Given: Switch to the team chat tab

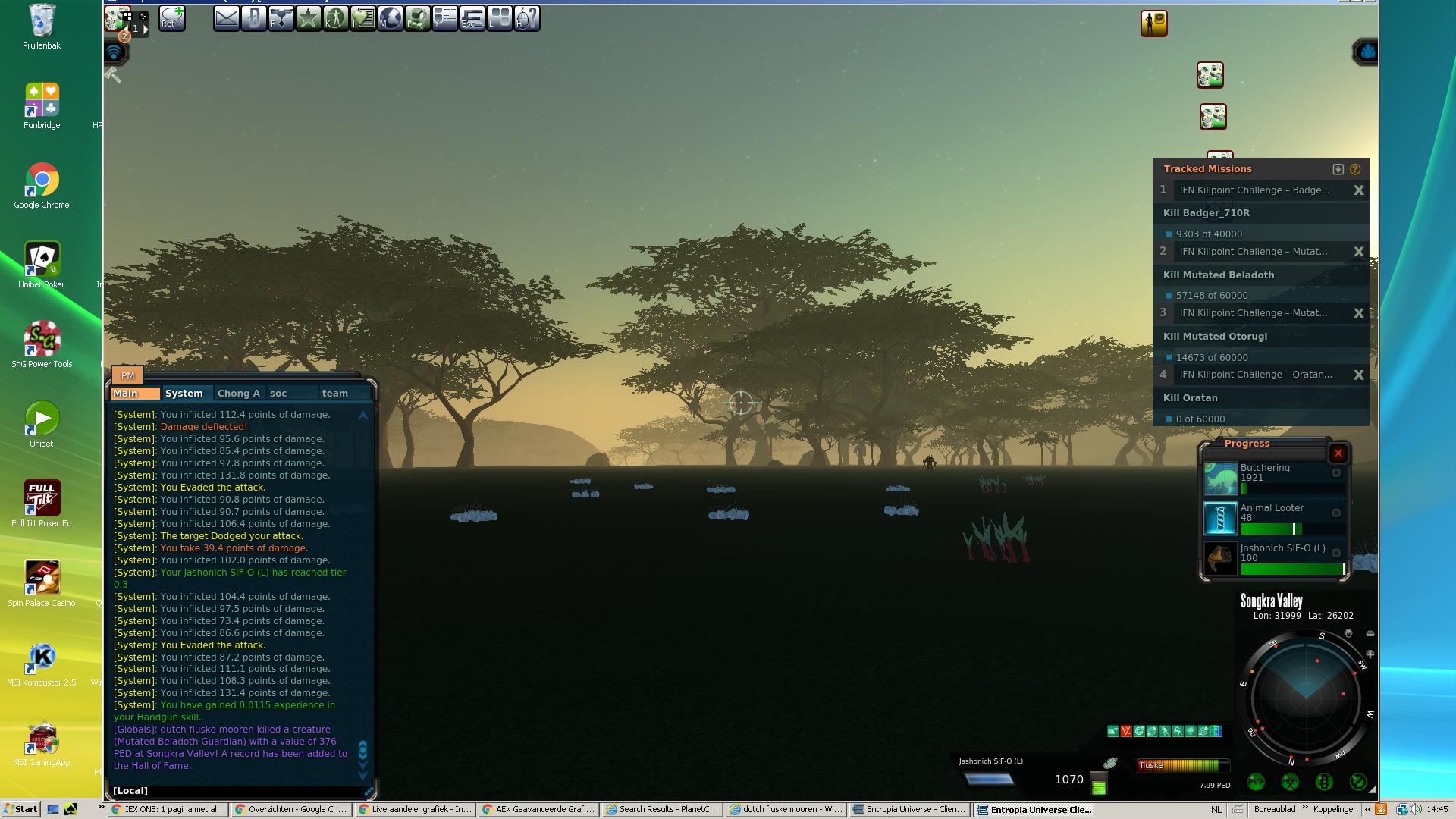Looking at the screenshot, I should tap(334, 393).
